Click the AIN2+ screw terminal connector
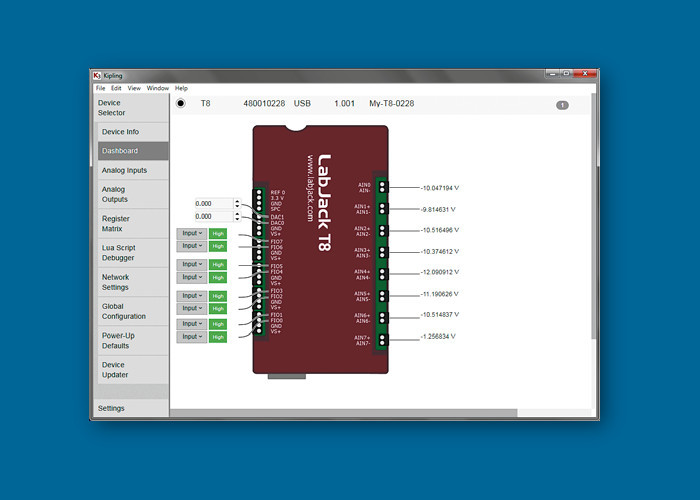This screenshot has height=500, width=700. tap(382, 231)
